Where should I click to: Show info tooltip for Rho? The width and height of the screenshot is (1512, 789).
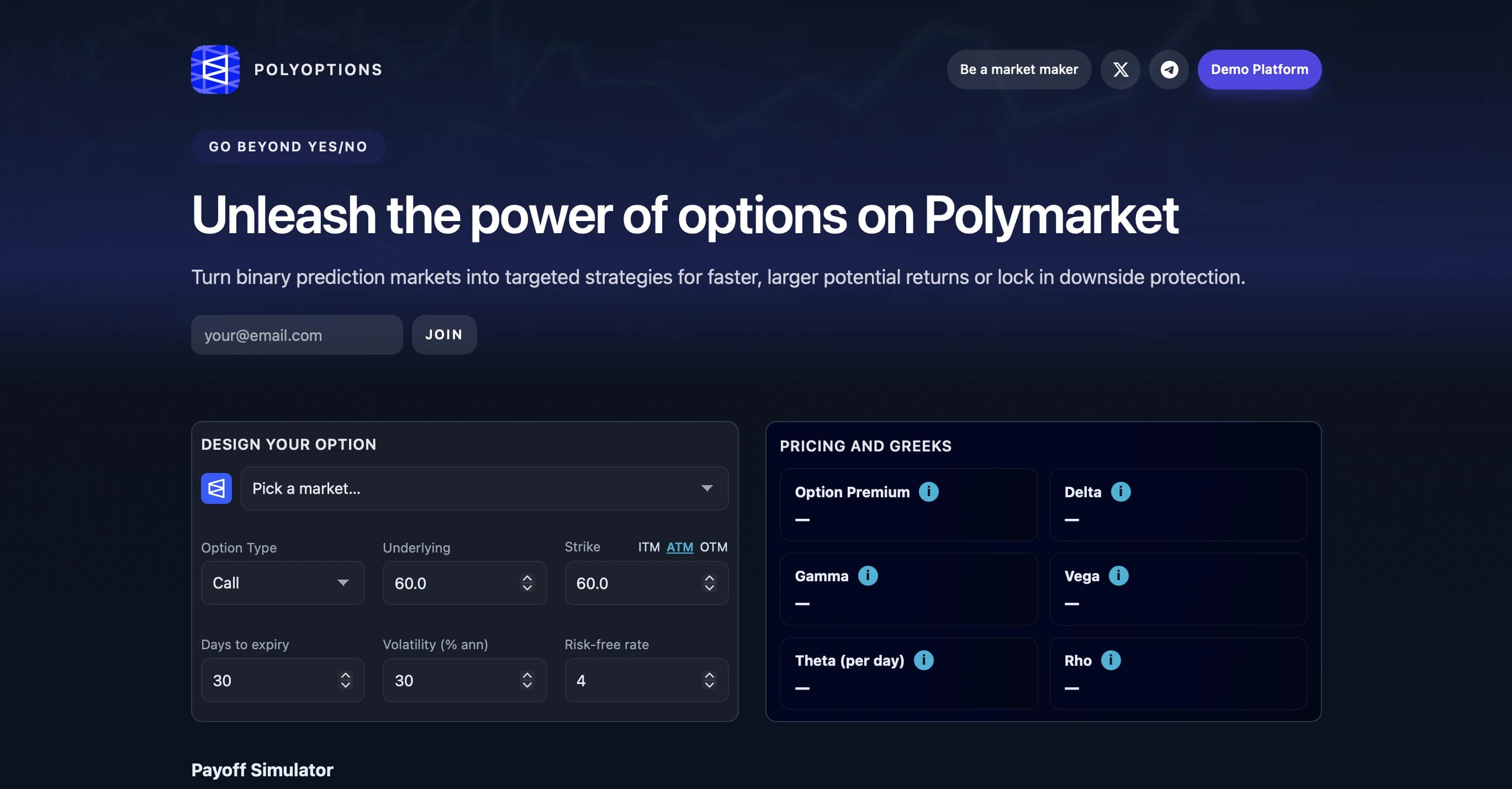1110,660
